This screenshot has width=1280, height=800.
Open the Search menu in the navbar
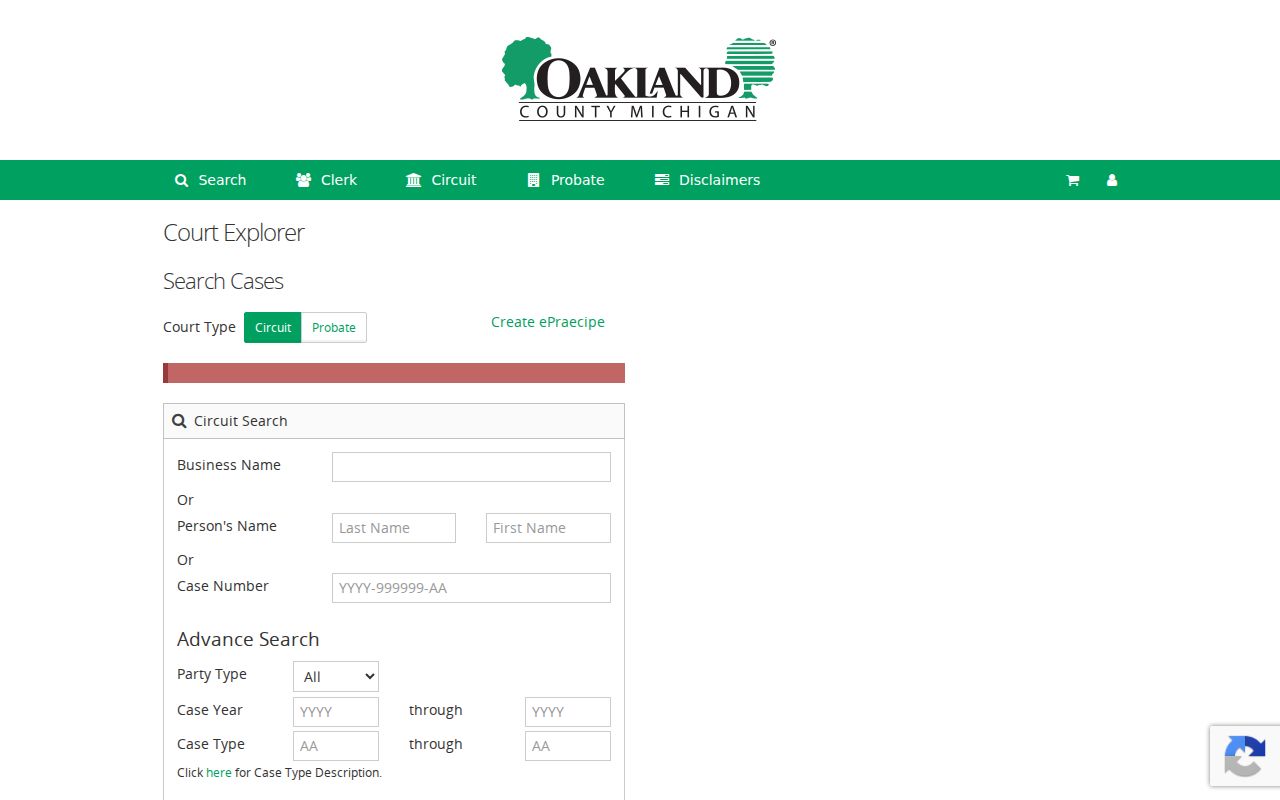(x=210, y=180)
